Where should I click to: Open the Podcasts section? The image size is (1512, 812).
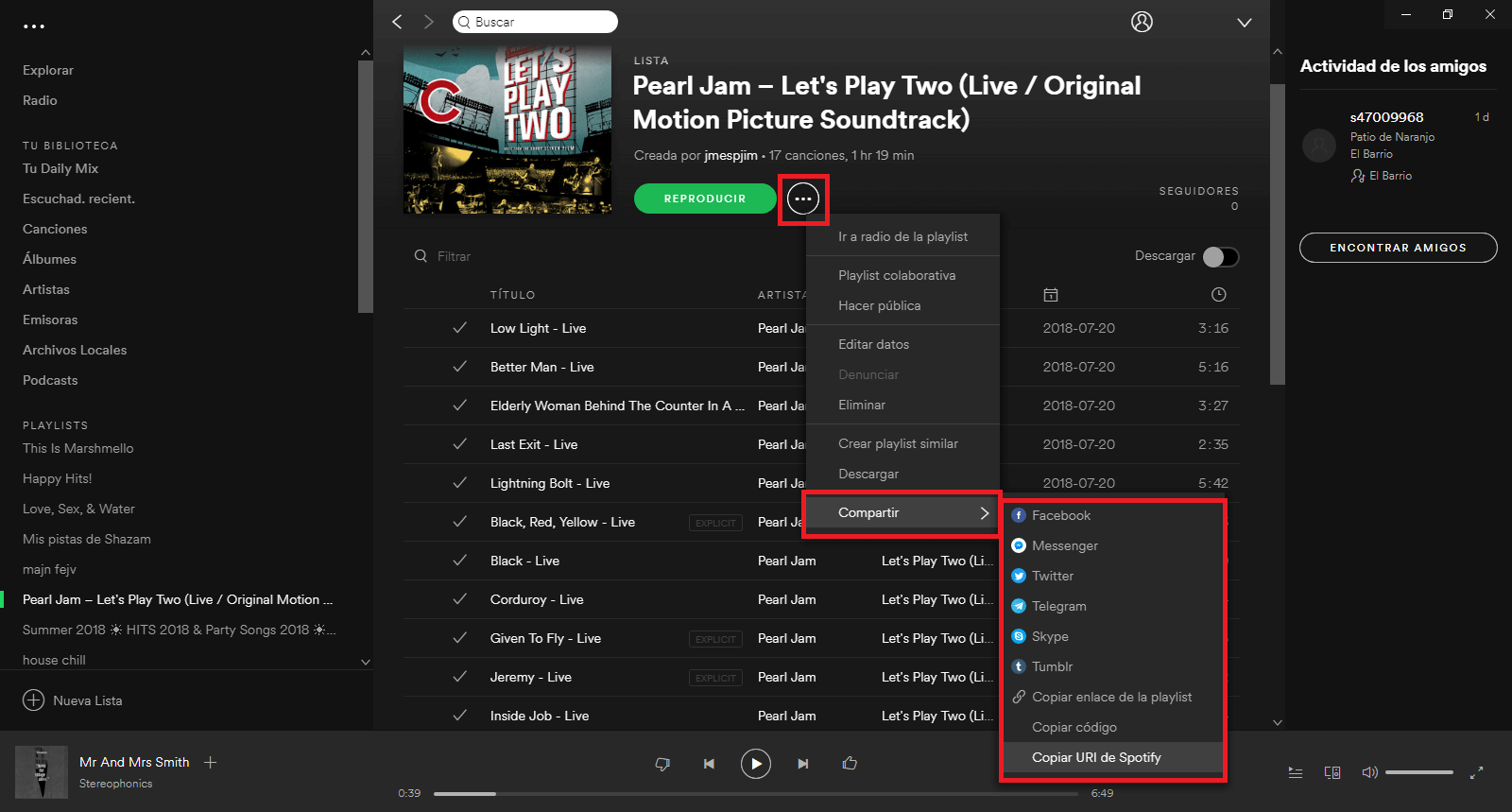click(x=50, y=380)
